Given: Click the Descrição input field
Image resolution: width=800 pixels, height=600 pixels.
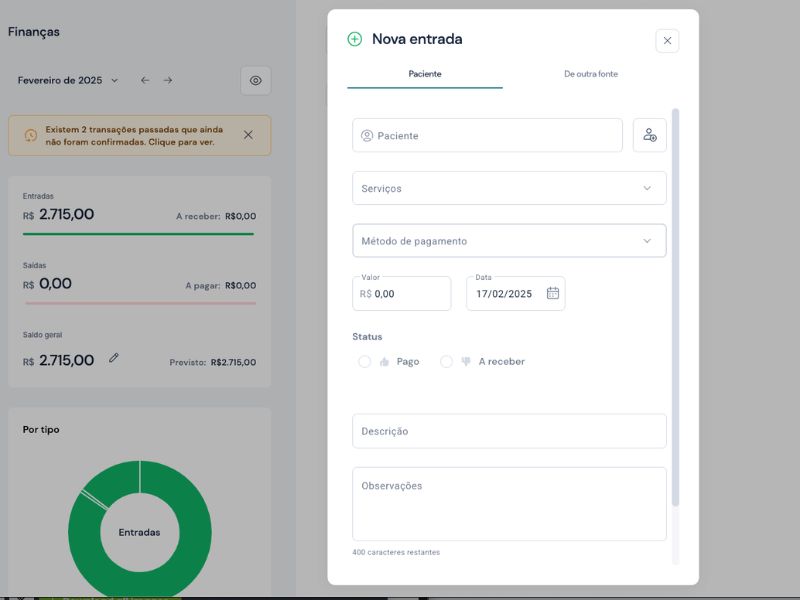Looking at the screenshot, I should [x=509, y=431].
